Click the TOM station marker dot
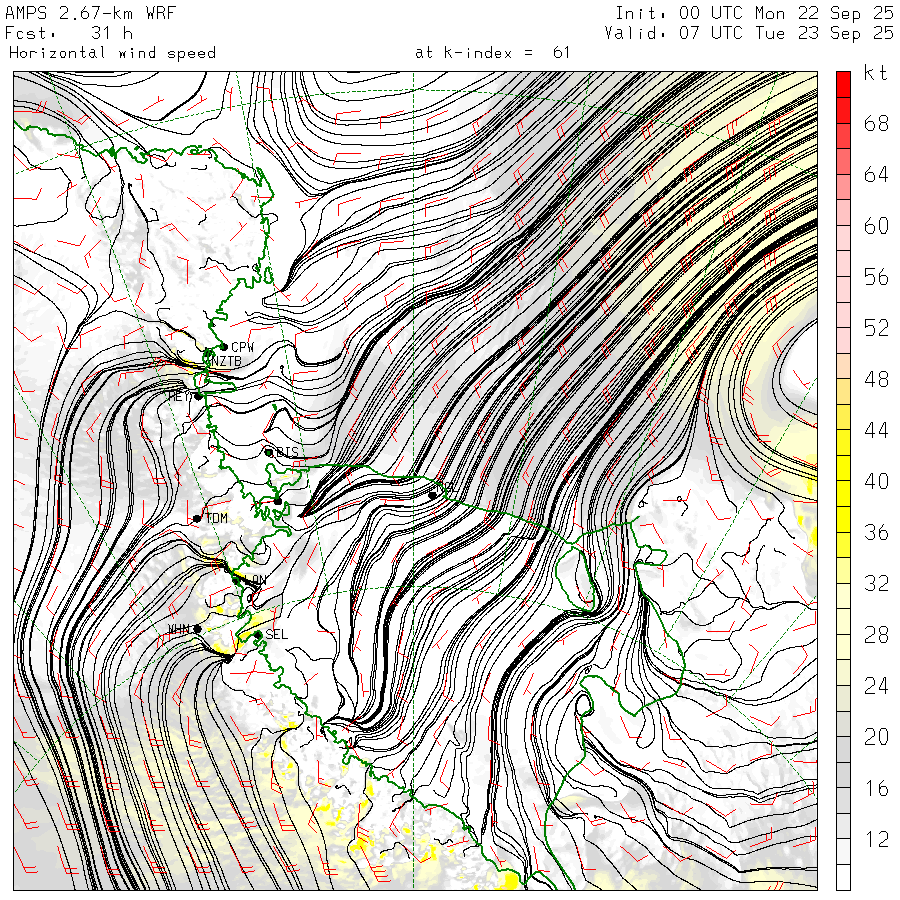Viewport: 900px width, 900px height. coord(197,518)
